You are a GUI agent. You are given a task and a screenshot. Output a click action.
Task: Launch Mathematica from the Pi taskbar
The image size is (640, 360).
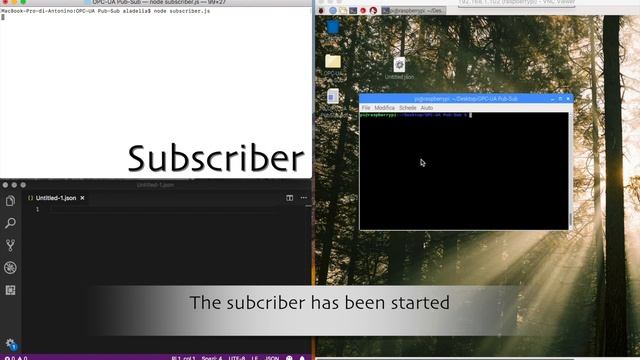pyautogui.click(x=363, y=10)
